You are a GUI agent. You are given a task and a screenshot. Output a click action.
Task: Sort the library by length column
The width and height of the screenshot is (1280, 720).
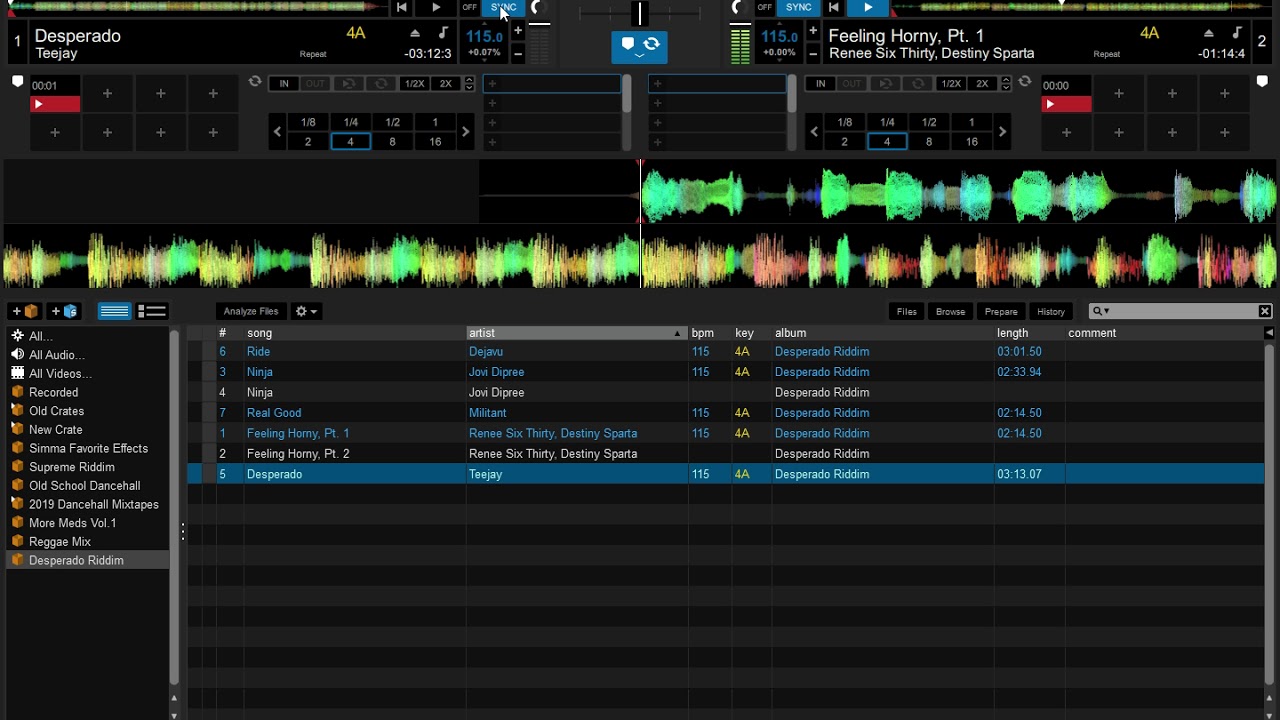click(x=1029, y=333)
